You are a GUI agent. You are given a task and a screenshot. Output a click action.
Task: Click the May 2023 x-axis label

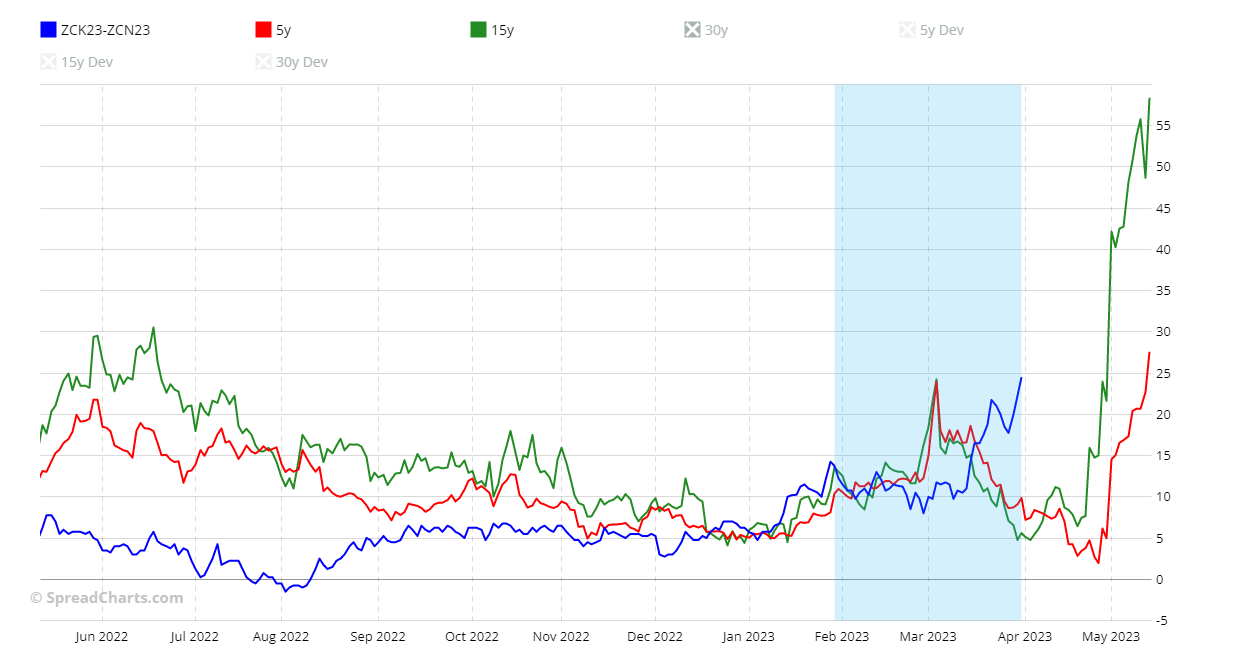point(1110,636)
